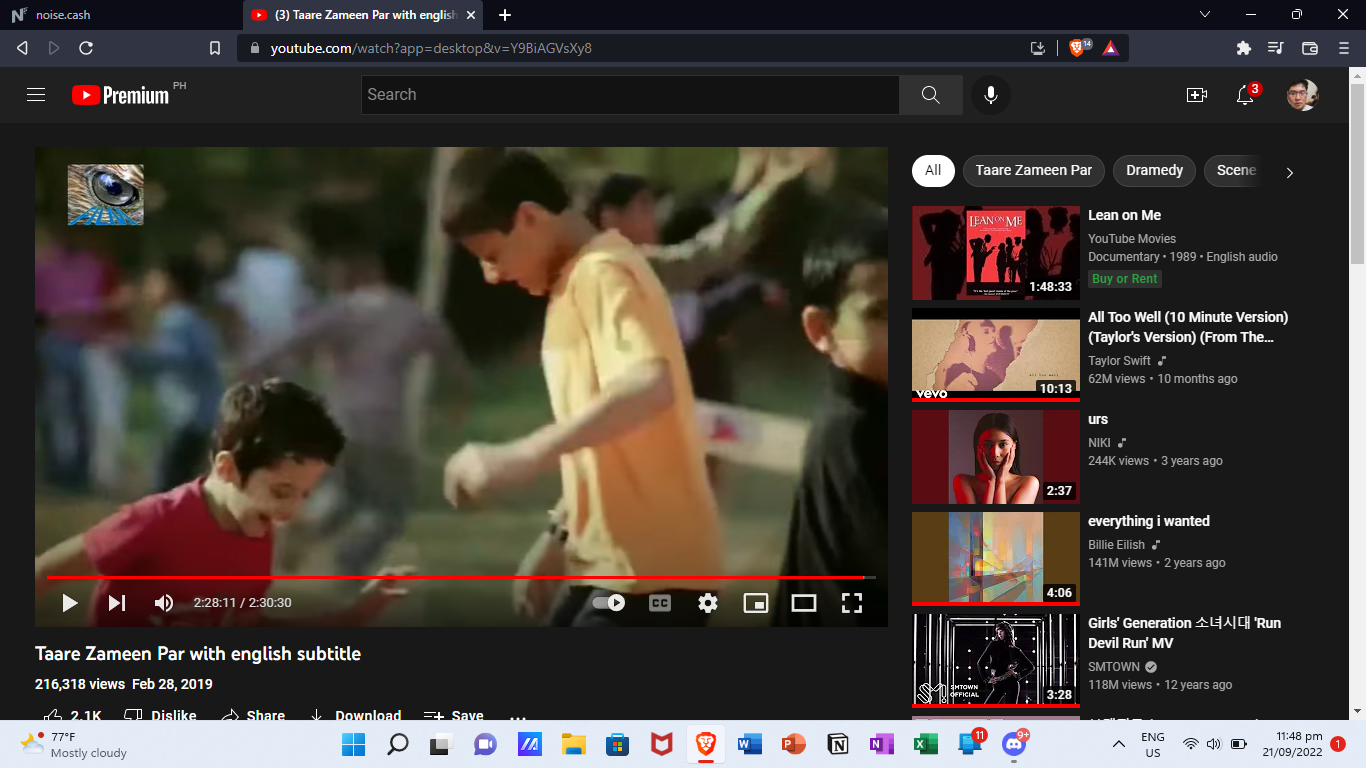1366x768 pixels.
Task: Switch to miniplayer
Action: tap(756, 603)
